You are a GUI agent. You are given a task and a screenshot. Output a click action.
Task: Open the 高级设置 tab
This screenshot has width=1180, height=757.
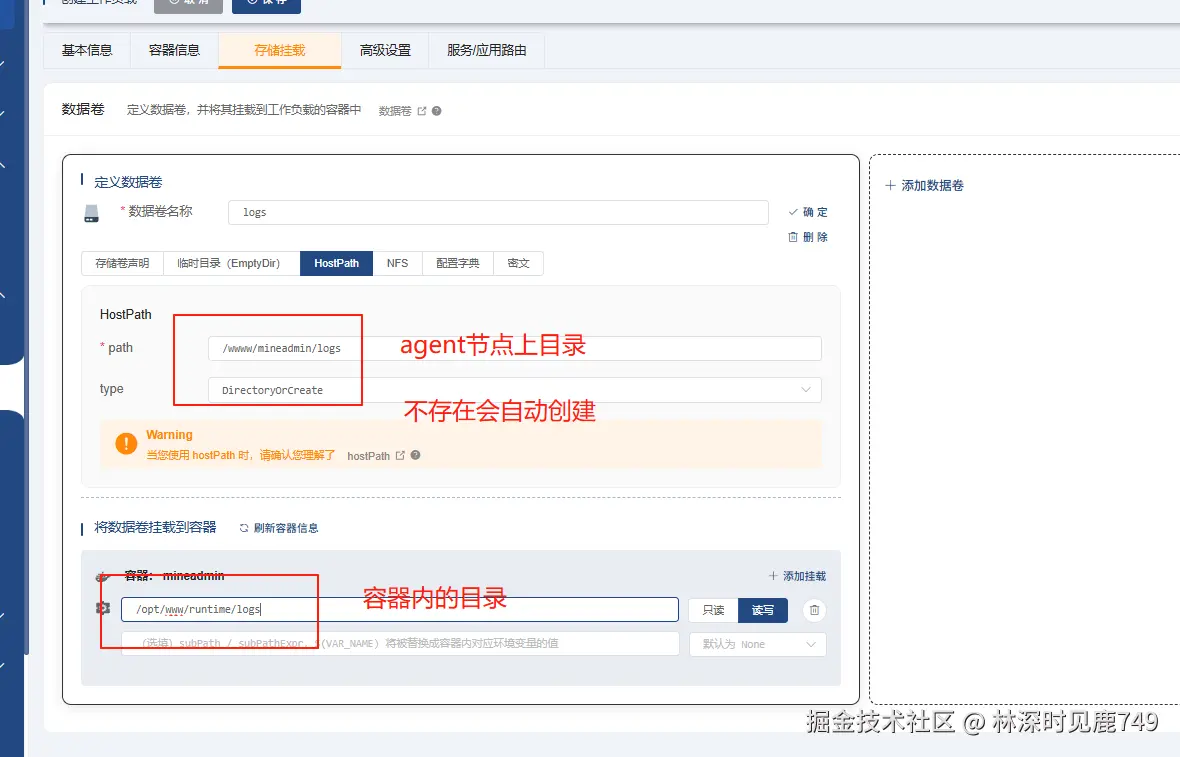[x=385, y=50]
